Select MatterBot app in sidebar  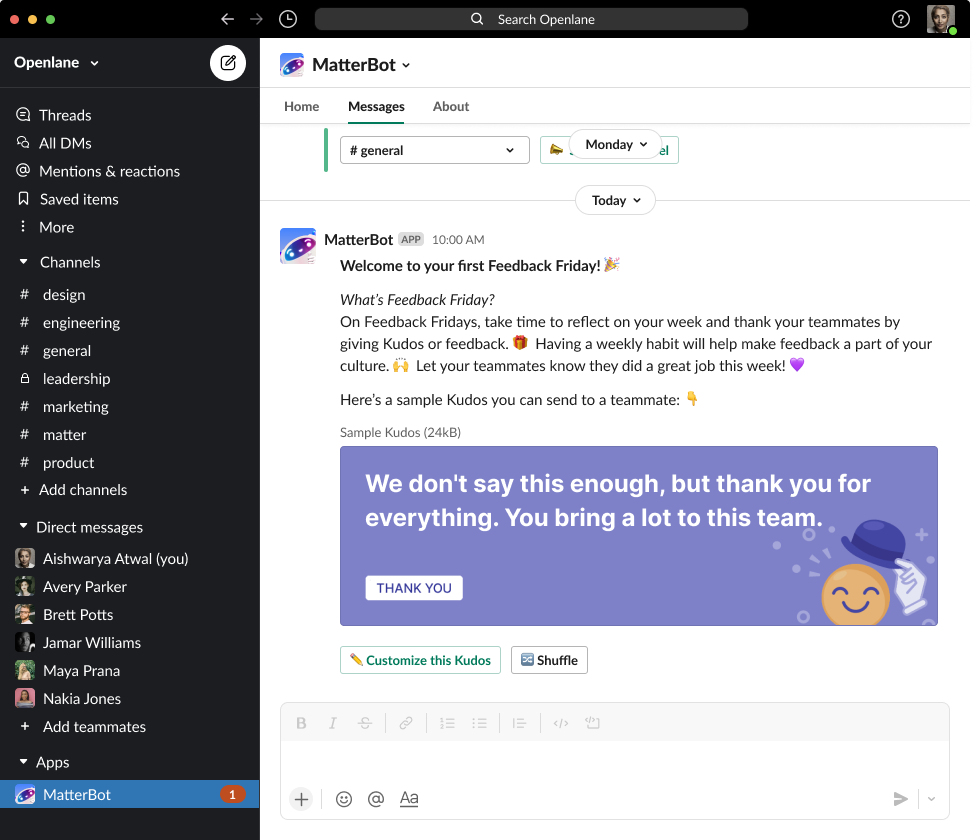(x=129, y=794)
